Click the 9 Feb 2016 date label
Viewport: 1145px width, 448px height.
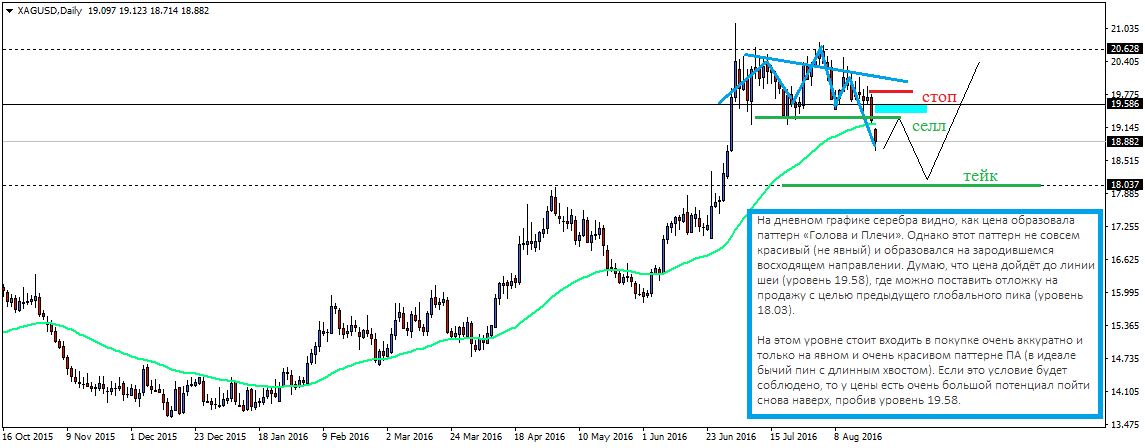346,438
